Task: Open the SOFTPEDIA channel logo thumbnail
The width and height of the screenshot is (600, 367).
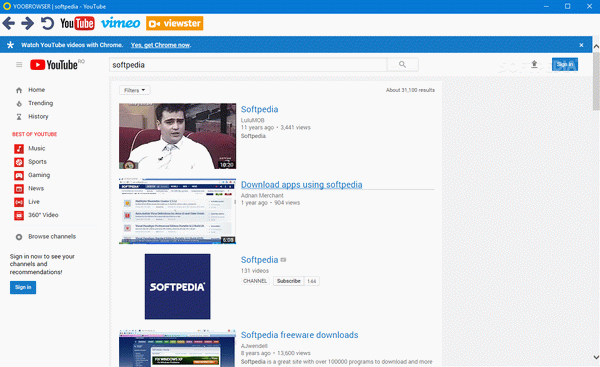Action: (178, 286)
